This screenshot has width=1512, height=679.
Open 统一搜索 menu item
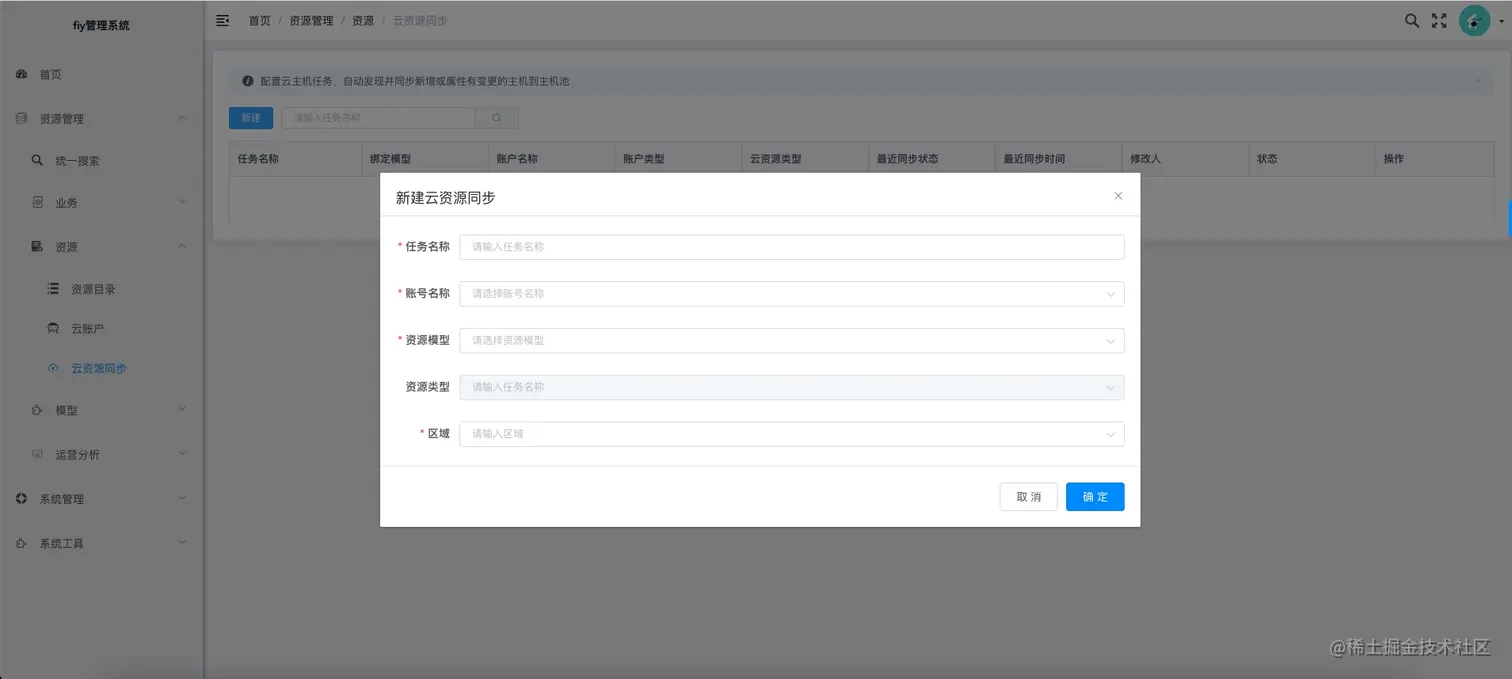(x=77, y=161)
